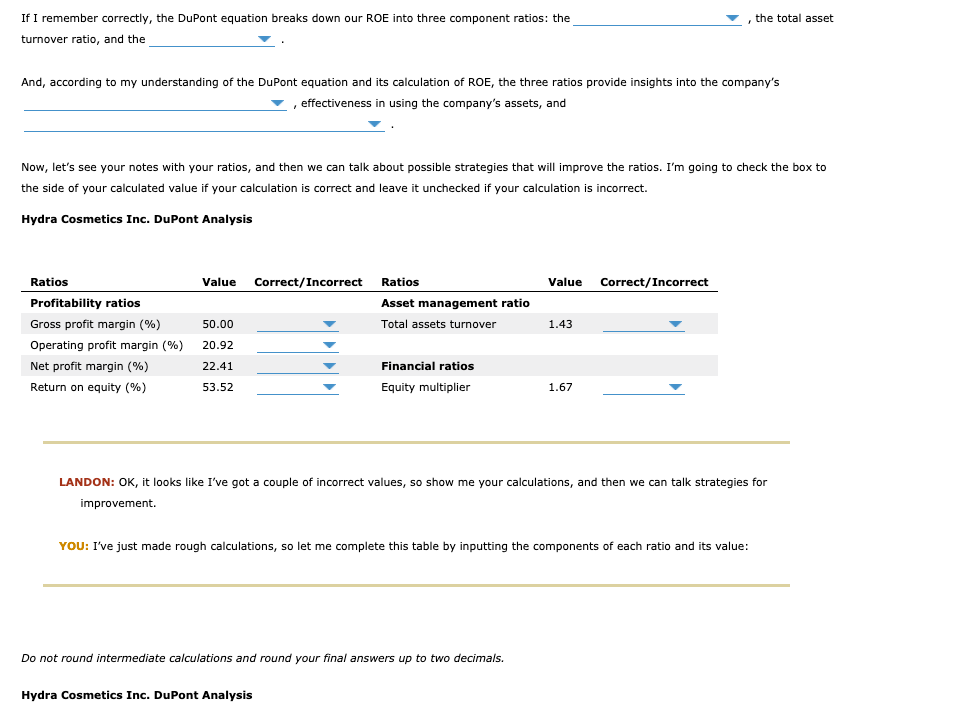Select the Ratios column header in the table
Viewport: 965px width, 722px height.
coord(48,282)
